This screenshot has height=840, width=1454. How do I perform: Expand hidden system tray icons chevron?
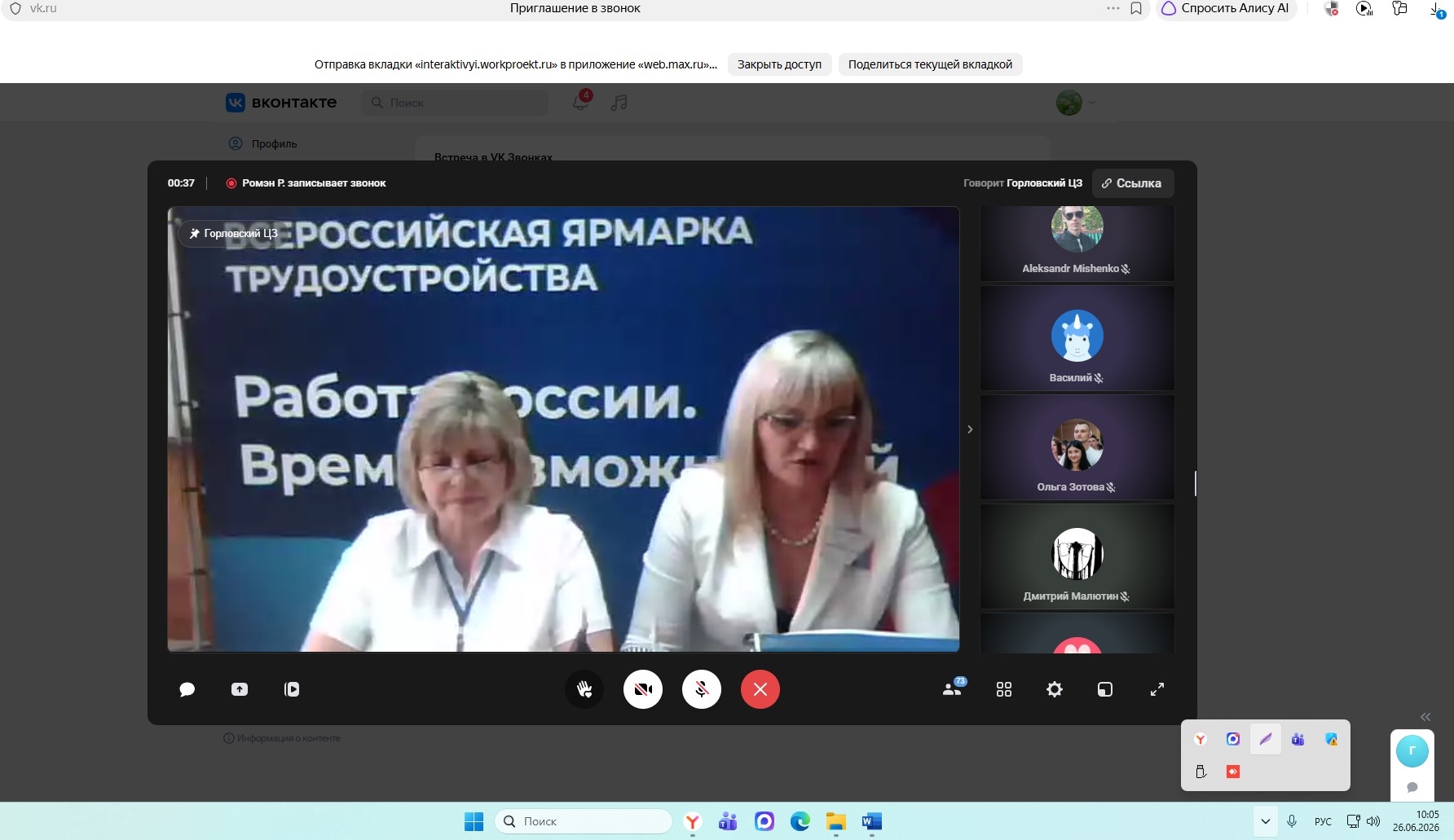tap(1265, 821)
